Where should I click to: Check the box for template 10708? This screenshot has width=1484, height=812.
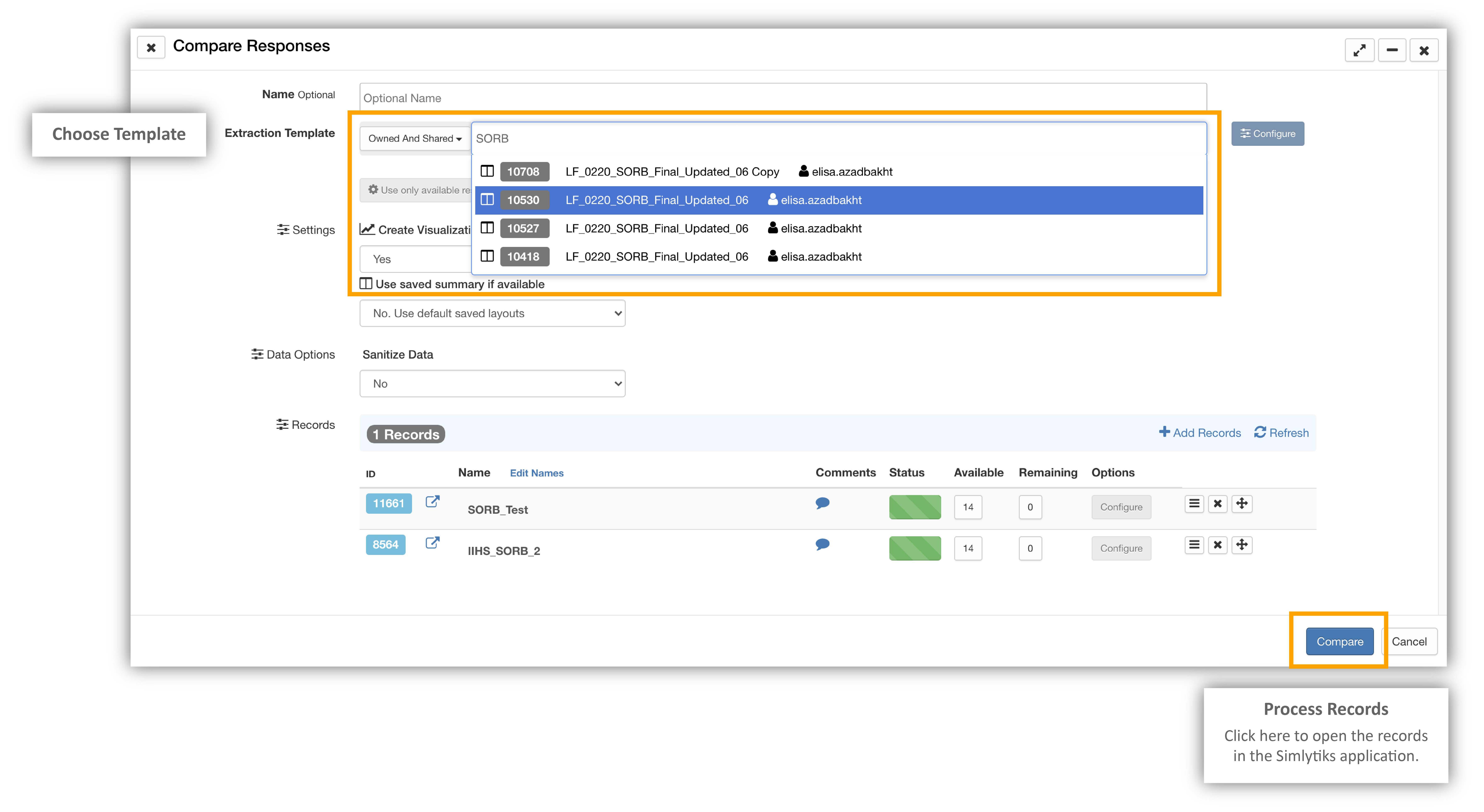tap(487, 171)
